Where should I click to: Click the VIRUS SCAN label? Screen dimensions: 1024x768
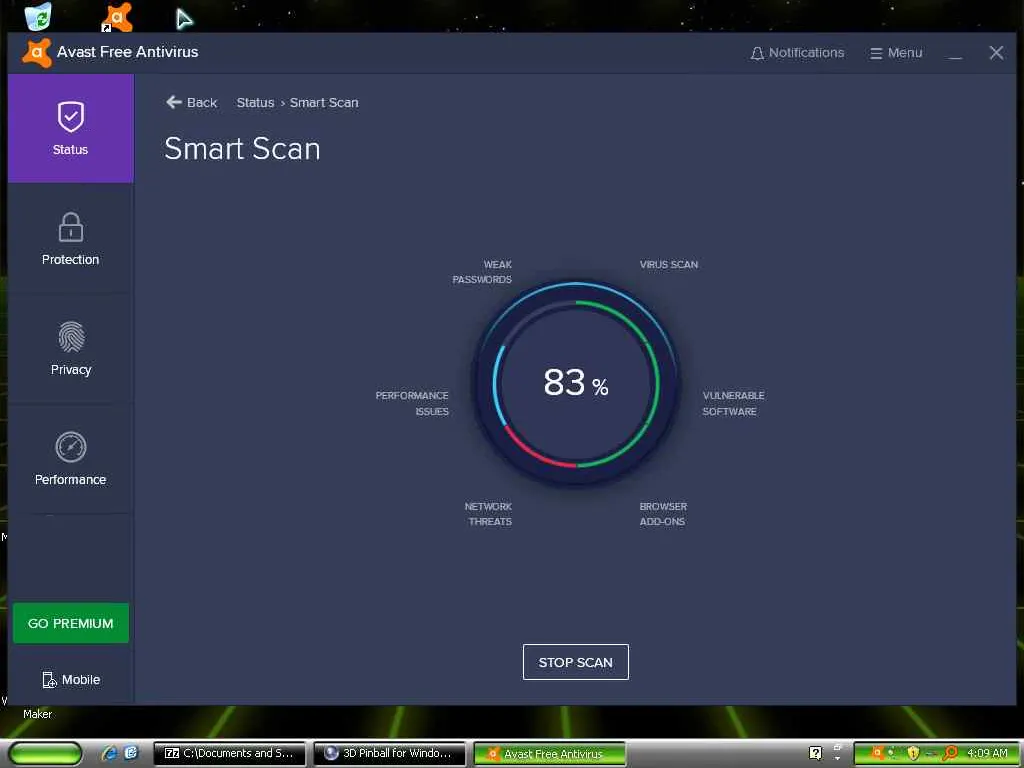coord(669,264)
